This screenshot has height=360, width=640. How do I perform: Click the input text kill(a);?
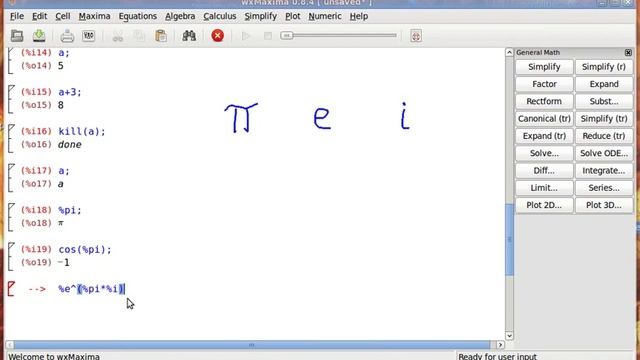click(82, 131)
